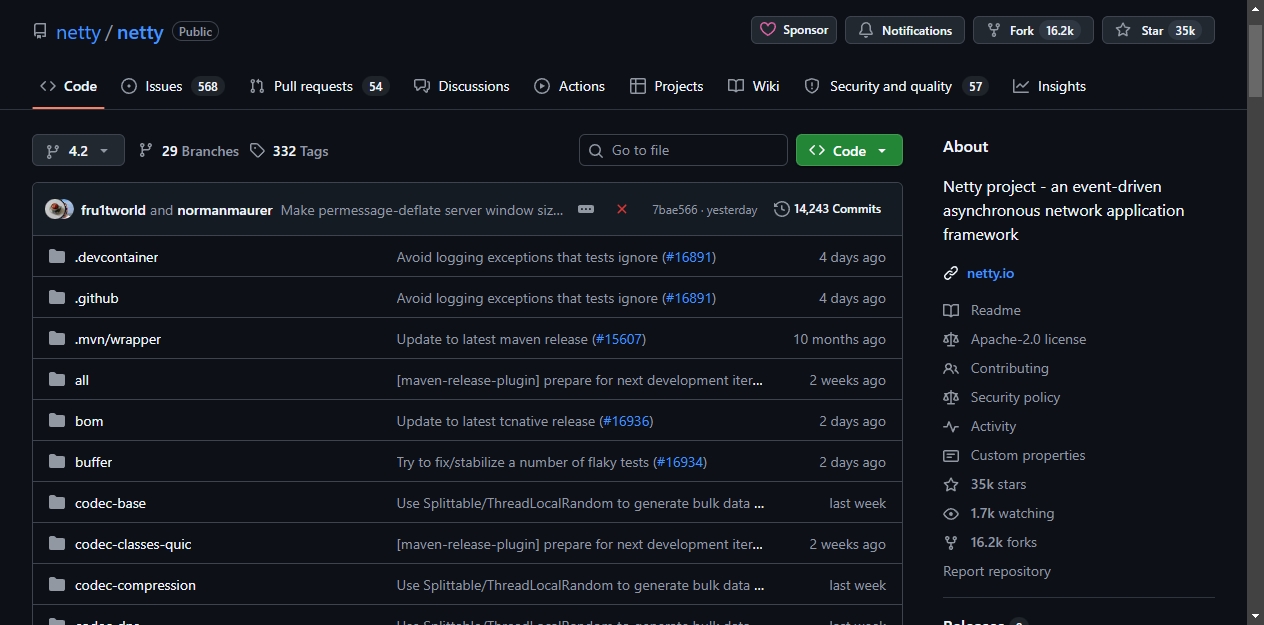Click the page vertical scrollbar thumb
The image size is (1264, 625).
pos(1255,60)
